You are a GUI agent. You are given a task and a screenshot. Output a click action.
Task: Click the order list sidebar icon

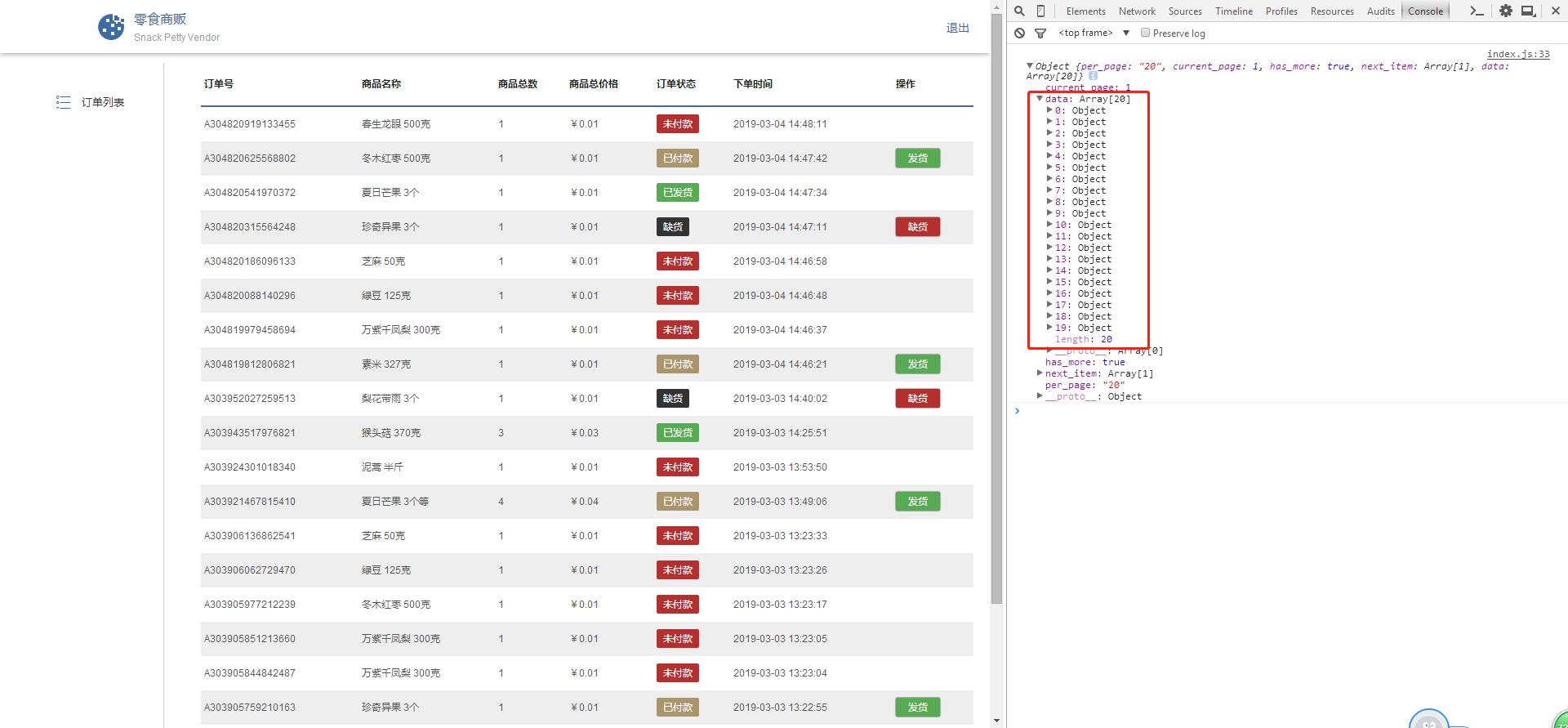tap(63, 102)
